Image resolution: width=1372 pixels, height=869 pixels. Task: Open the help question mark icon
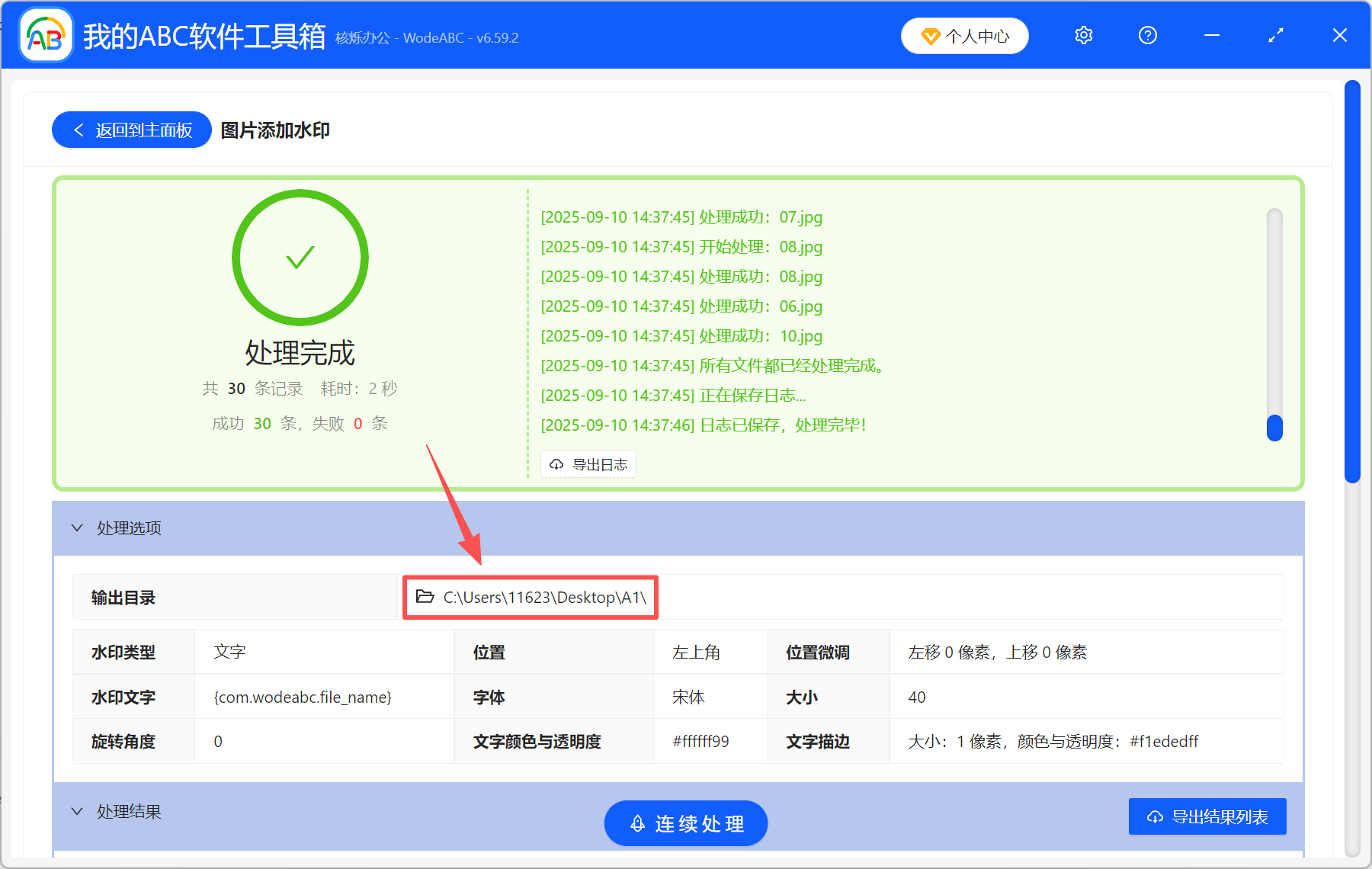click(x=1148, y=35)
